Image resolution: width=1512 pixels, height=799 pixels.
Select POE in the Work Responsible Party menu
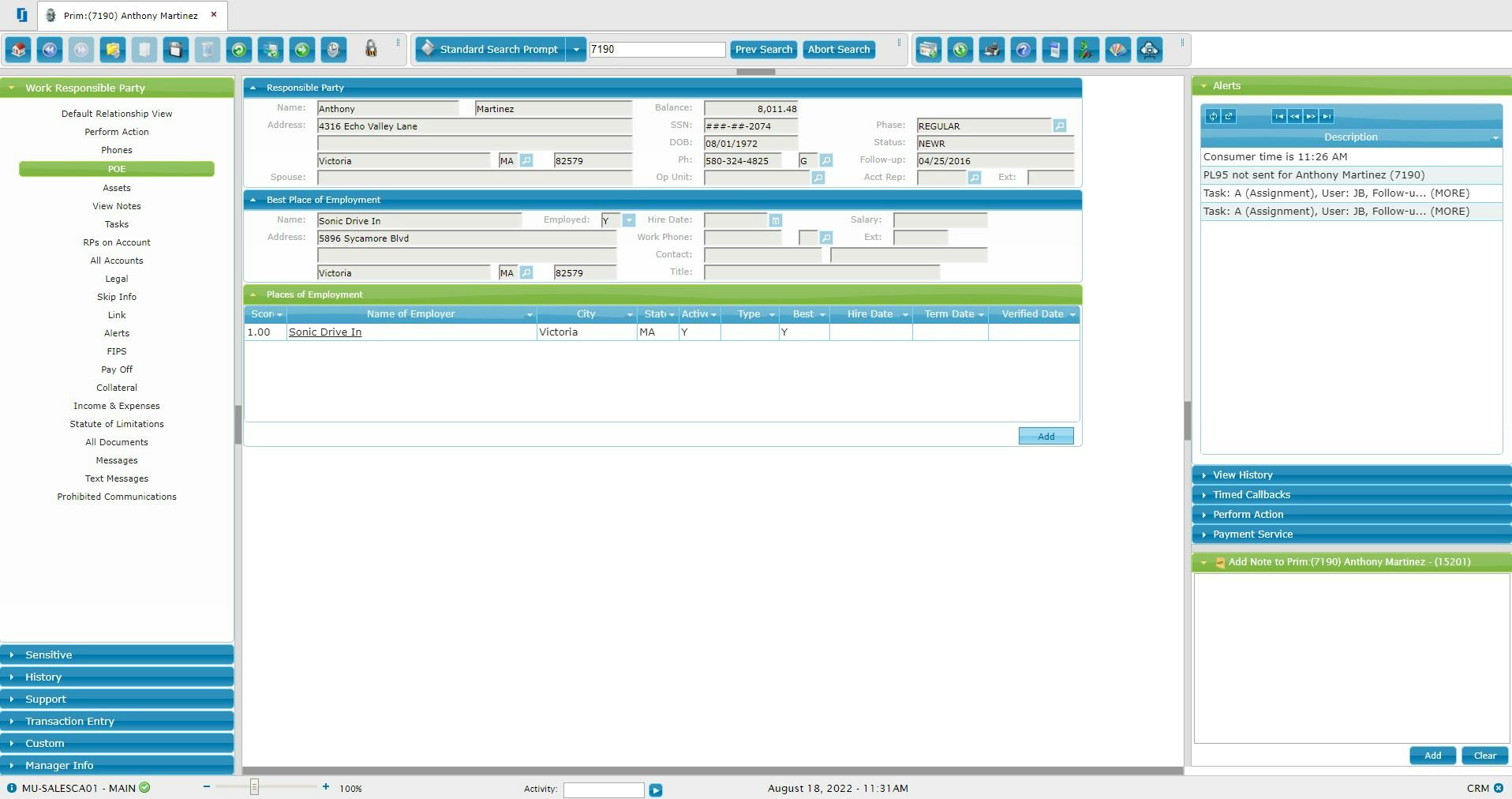[x=116, y=169]
